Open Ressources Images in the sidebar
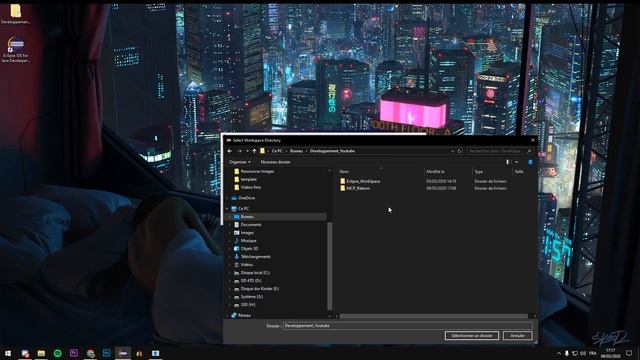This screenshot has width=640, height=360. [253, 171]
